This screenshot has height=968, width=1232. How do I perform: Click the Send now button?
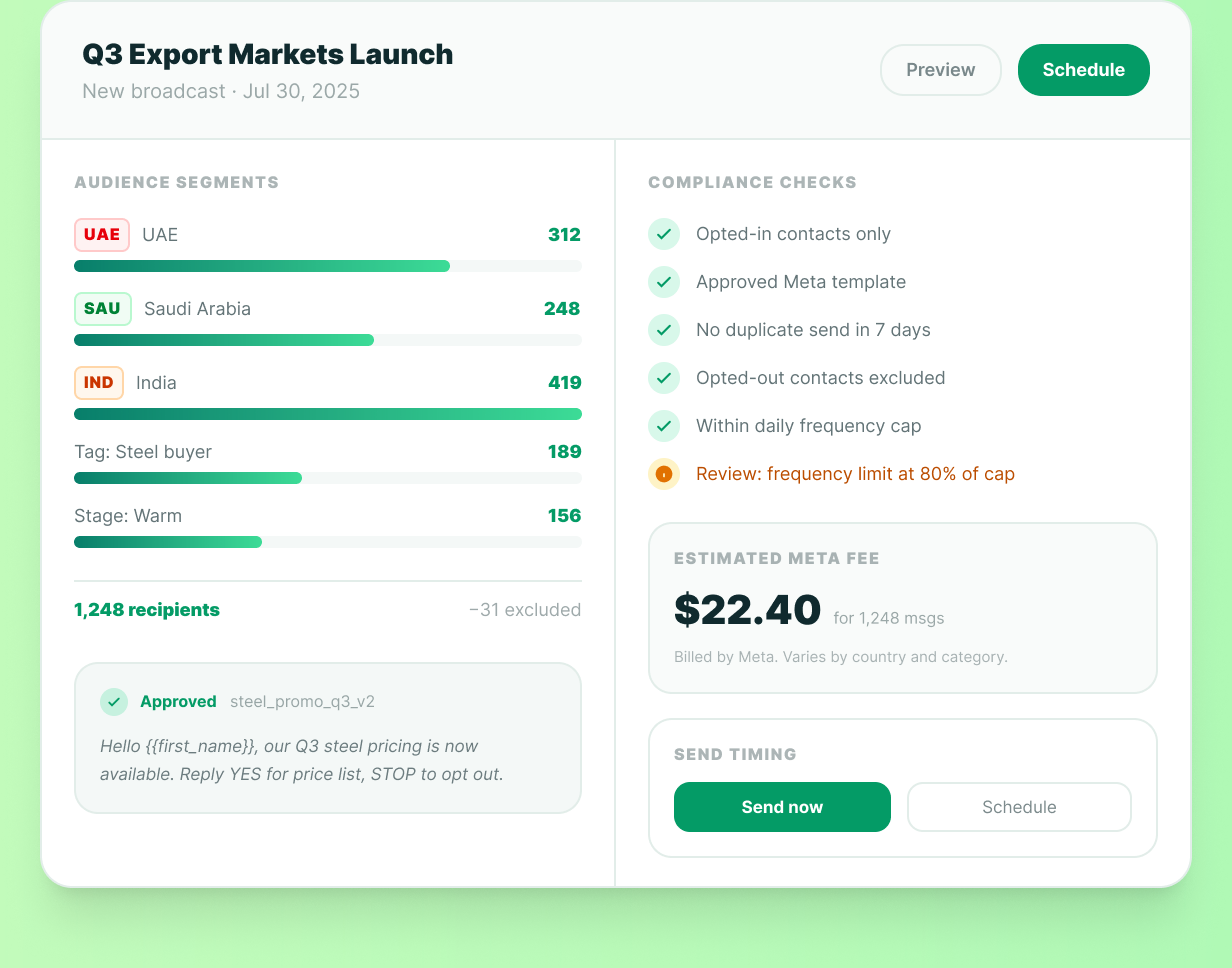click(782, 807)
